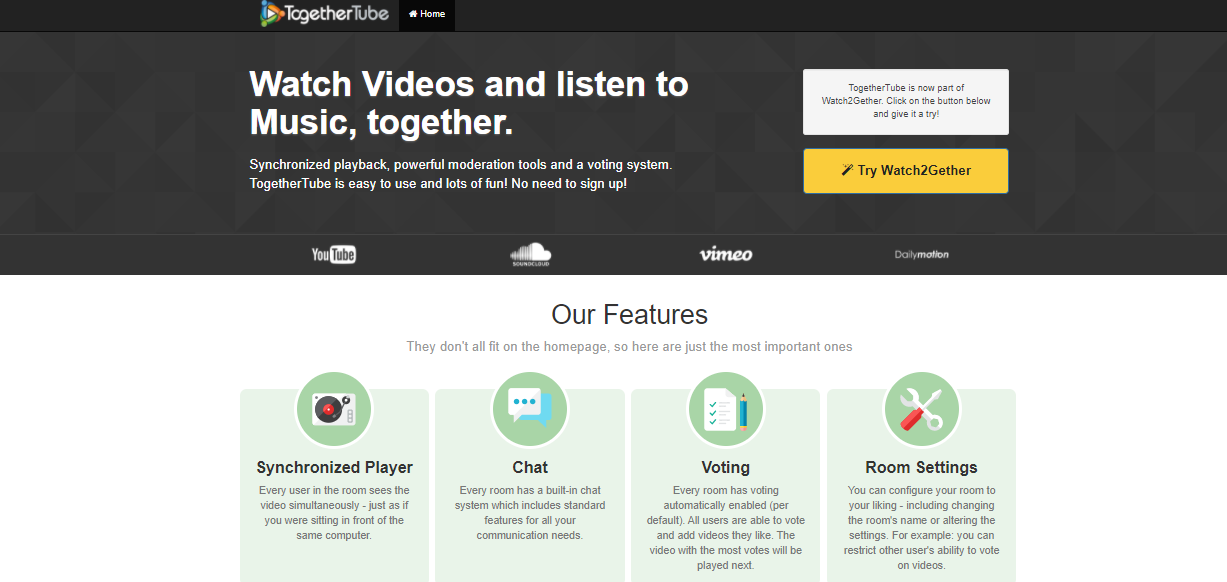Viewport: 1227px width, 582px height.
Task: Select the Synchronized Player heading
Action: [x=334, y=467]
